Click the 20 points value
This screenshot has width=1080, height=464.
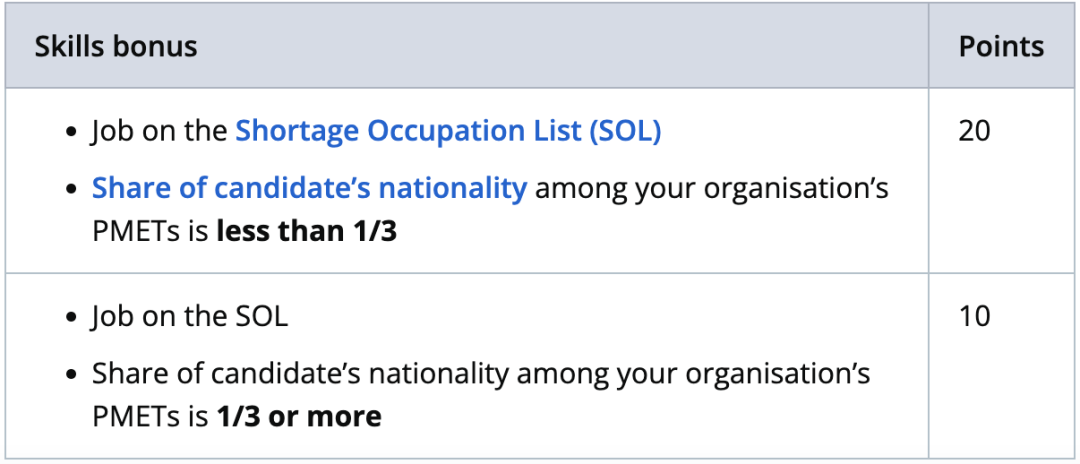974,131
